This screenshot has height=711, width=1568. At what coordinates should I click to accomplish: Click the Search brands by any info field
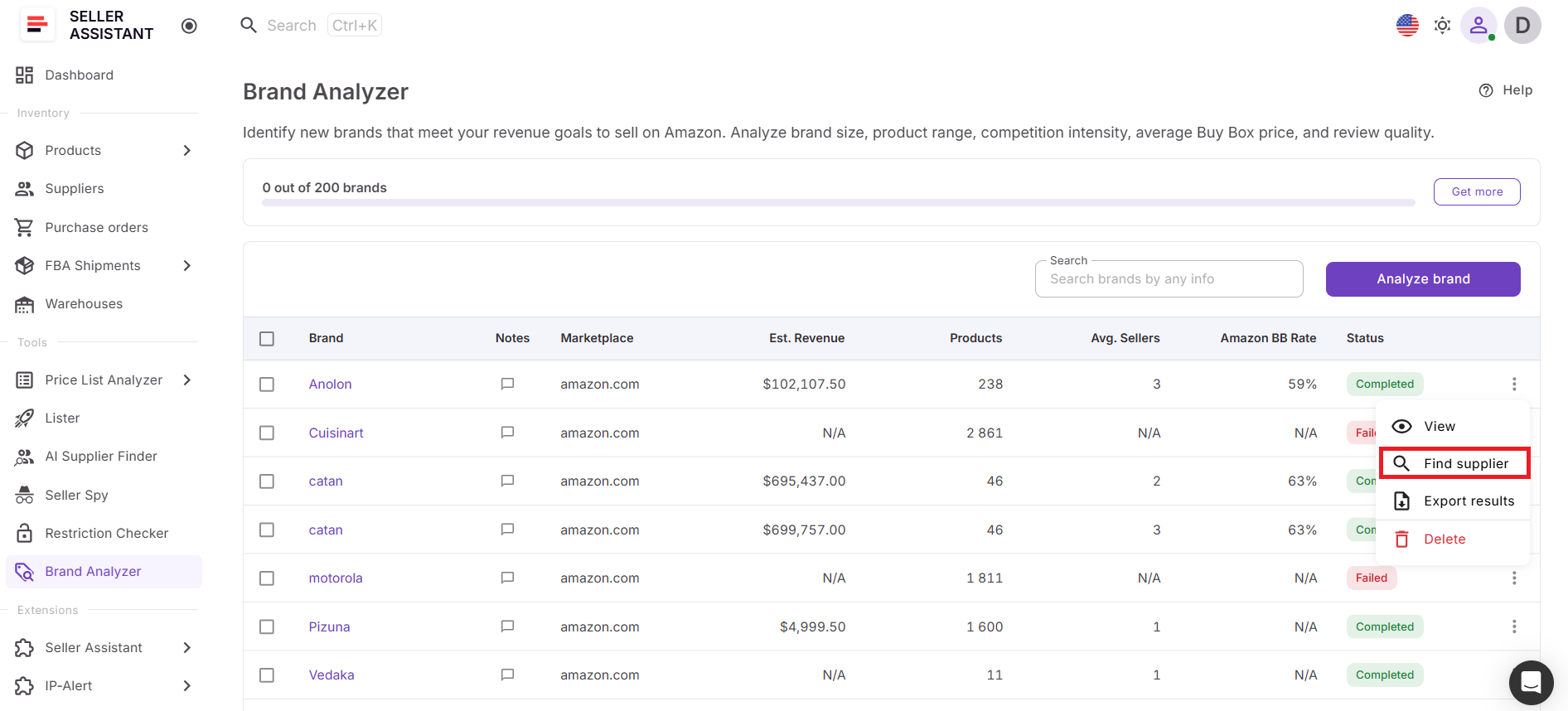pos(1169,279)
